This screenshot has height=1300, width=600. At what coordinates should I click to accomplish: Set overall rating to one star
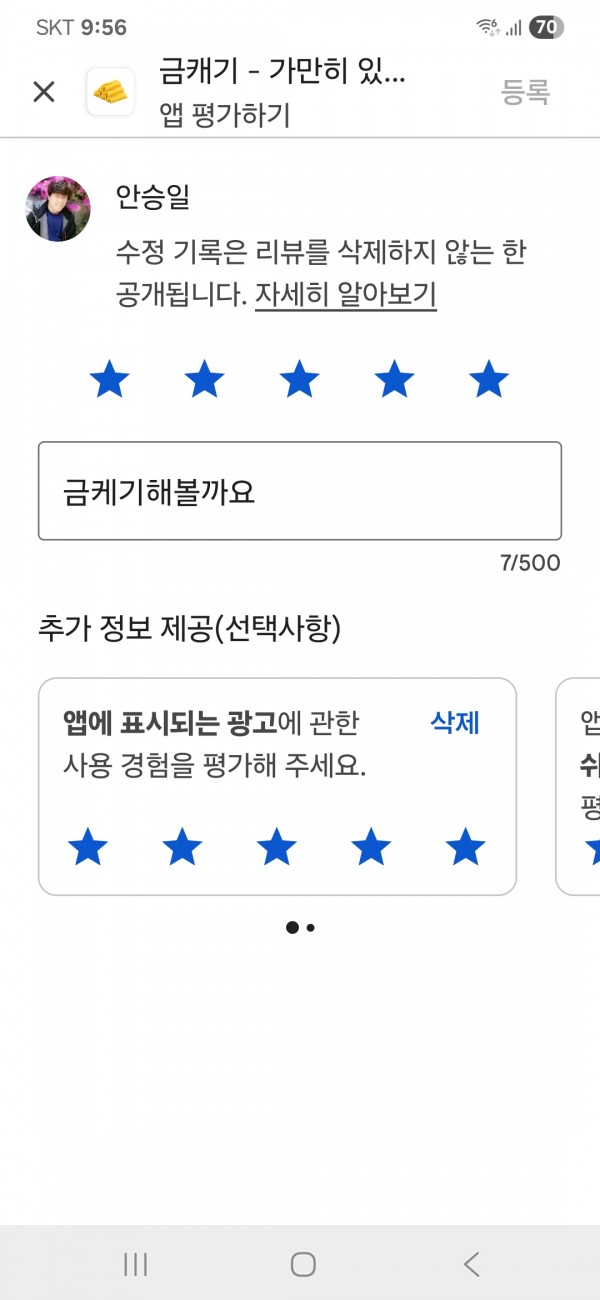pos(109,380)
